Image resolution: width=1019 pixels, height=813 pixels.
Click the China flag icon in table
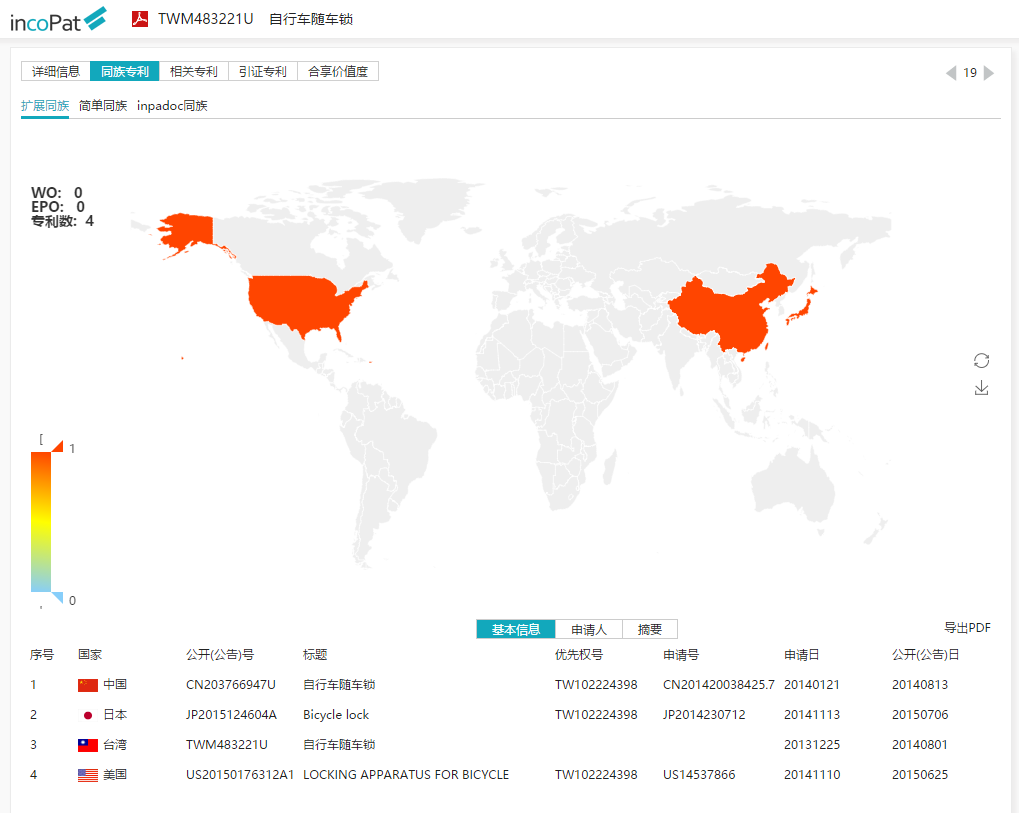[x=88, y=685]
